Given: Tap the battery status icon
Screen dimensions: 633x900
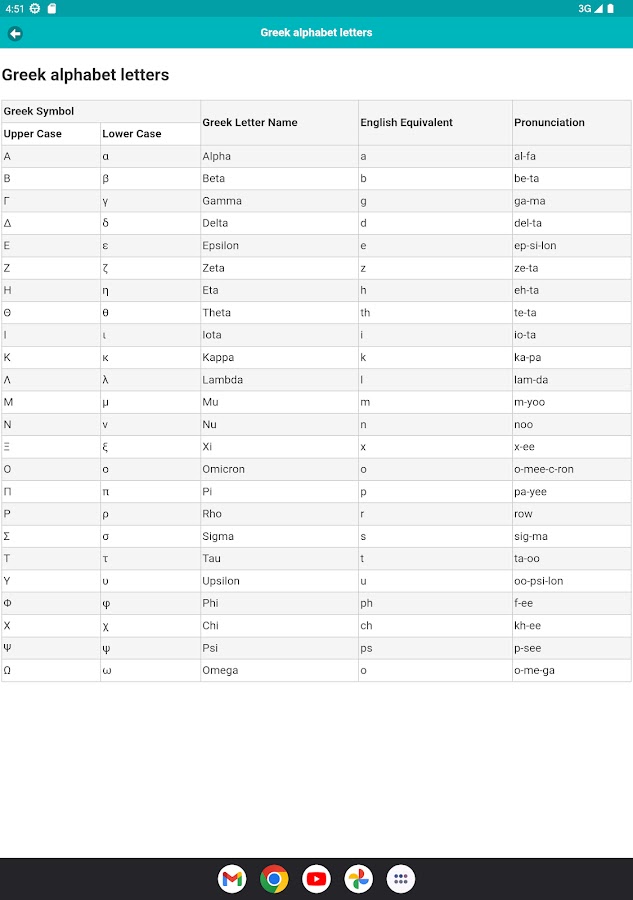Looking at the screenshot, I should pos(611,9).
